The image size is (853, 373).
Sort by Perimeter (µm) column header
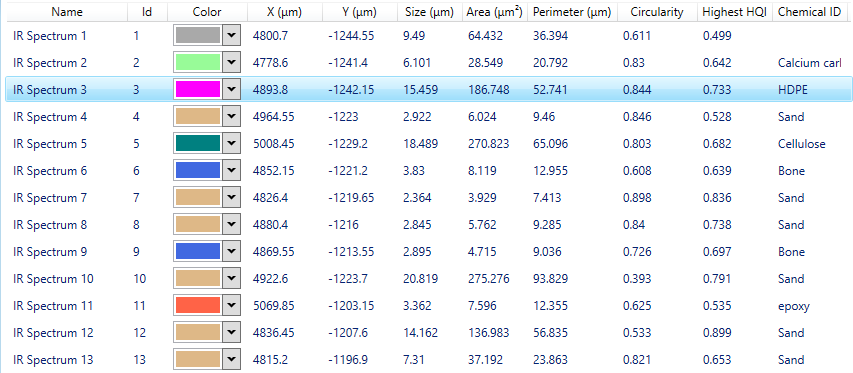coord(572,12)
